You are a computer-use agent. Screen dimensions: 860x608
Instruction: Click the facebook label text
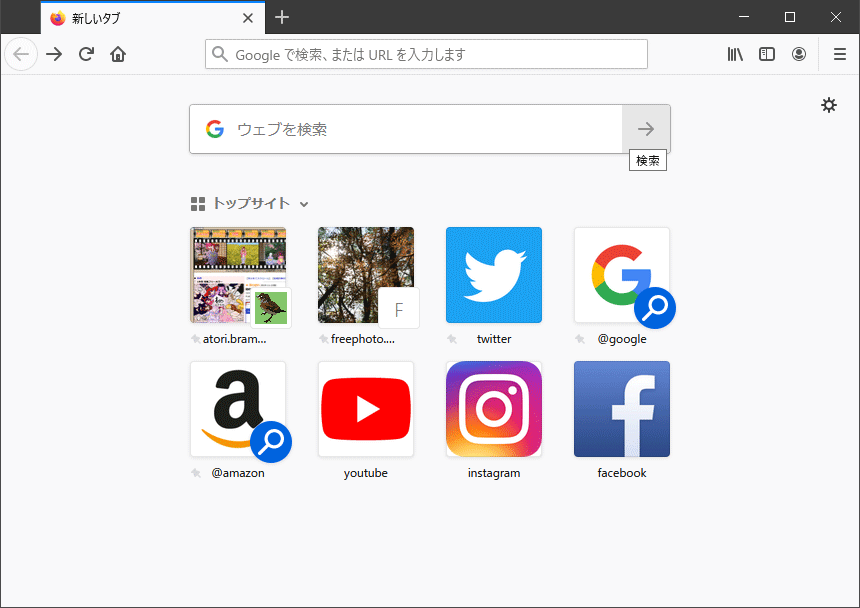pos(622,473)
